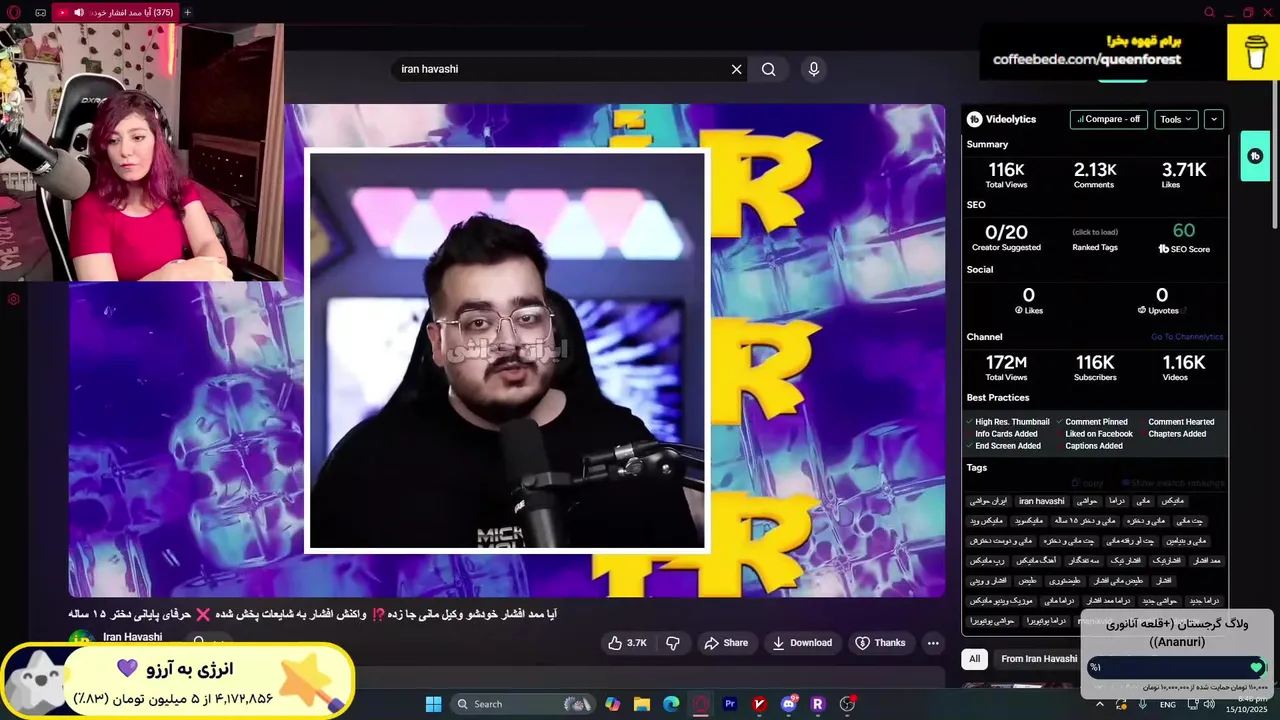The height and width of the screenshot is (720, 1280).
Task: Open the Opera GX menu logo
Action: point(13,12)
